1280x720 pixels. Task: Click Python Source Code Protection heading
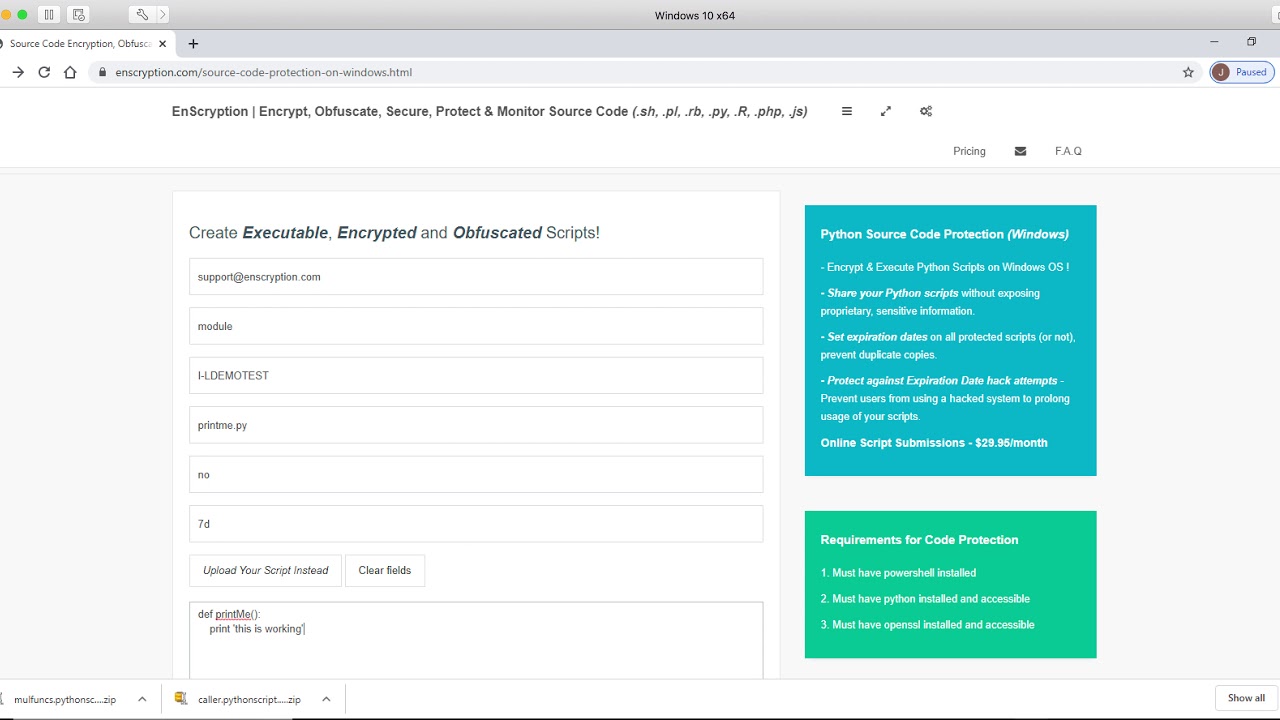[944, 234]
